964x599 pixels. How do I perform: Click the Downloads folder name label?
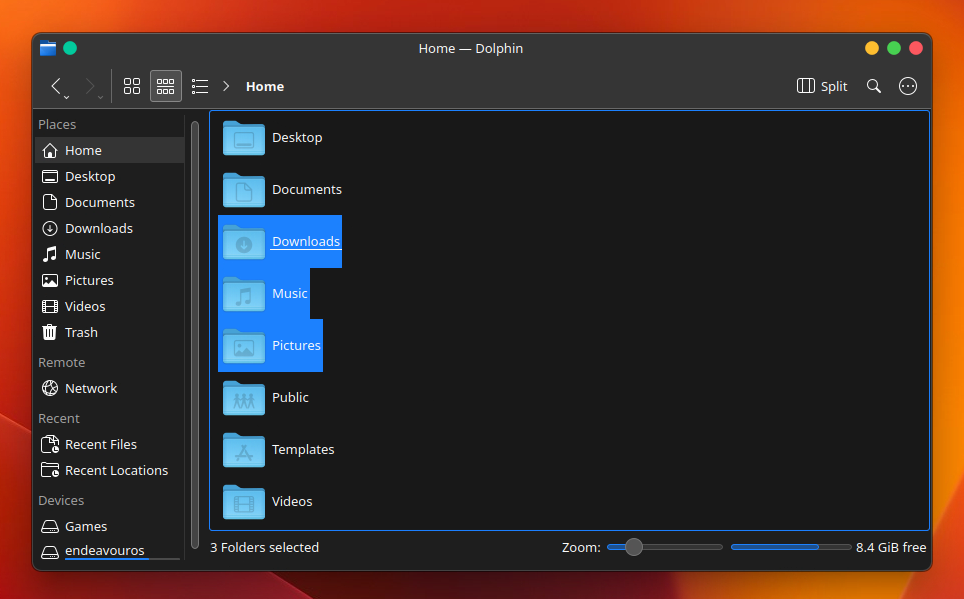306,242
